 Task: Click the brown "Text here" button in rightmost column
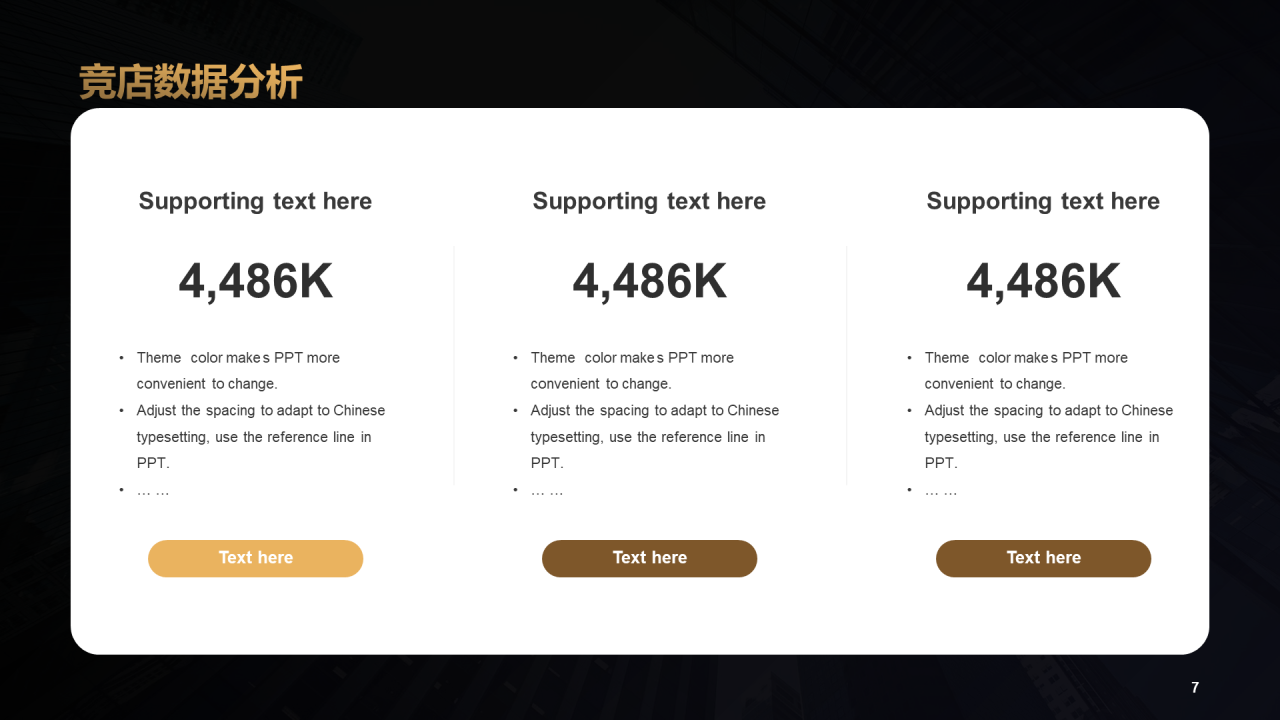(1043, 558)
